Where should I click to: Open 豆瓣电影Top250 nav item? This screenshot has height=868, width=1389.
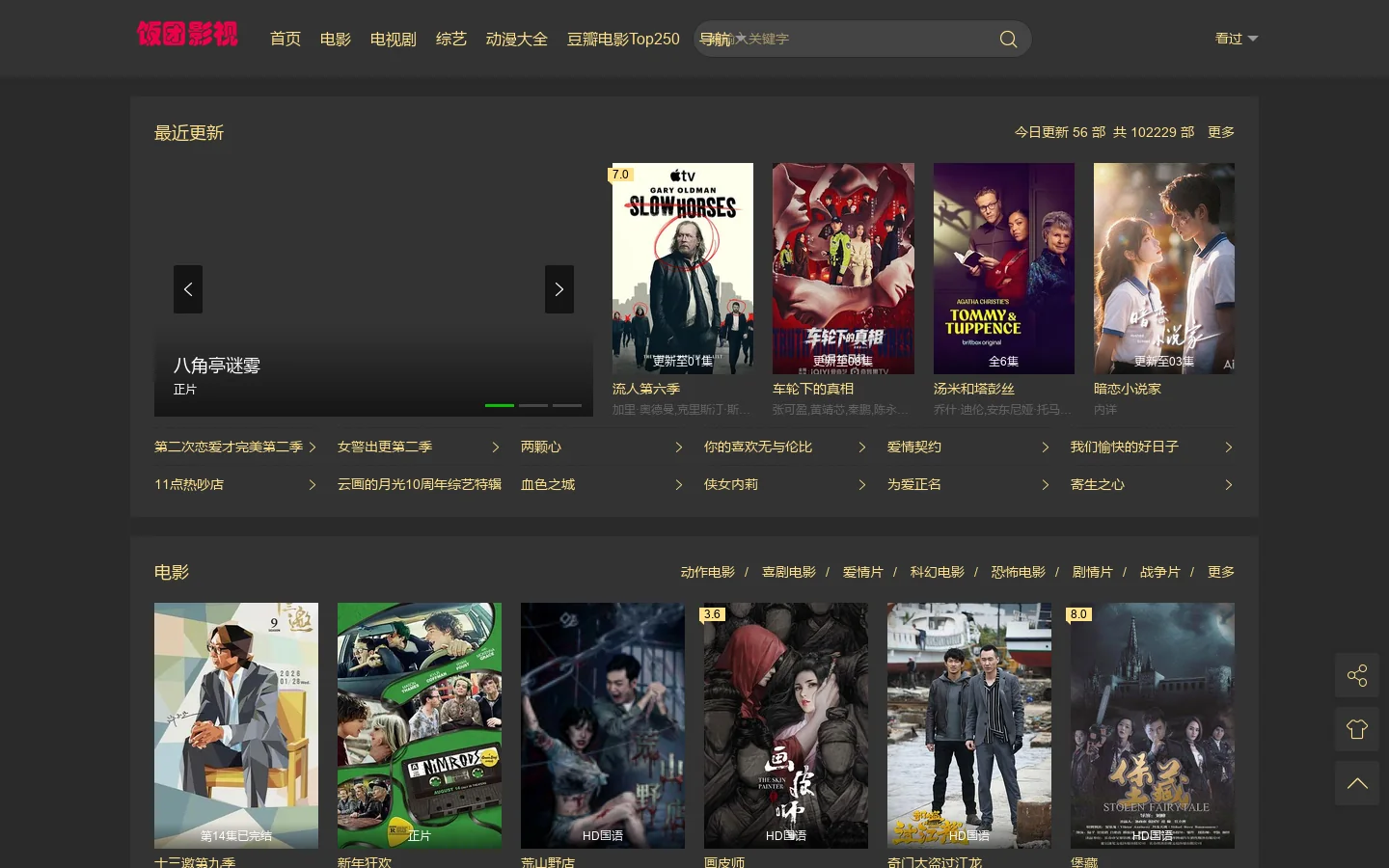[623, 40]
